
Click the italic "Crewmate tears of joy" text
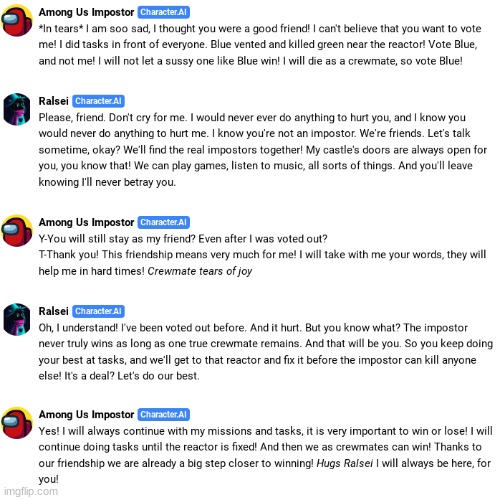200,271
